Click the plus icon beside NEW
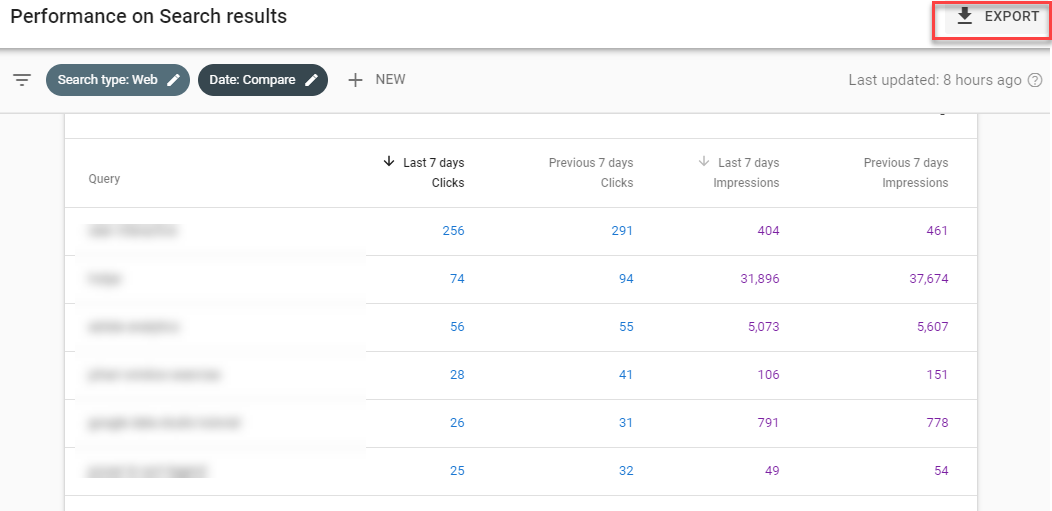The image size is (1052, 511). coord(355,80)
